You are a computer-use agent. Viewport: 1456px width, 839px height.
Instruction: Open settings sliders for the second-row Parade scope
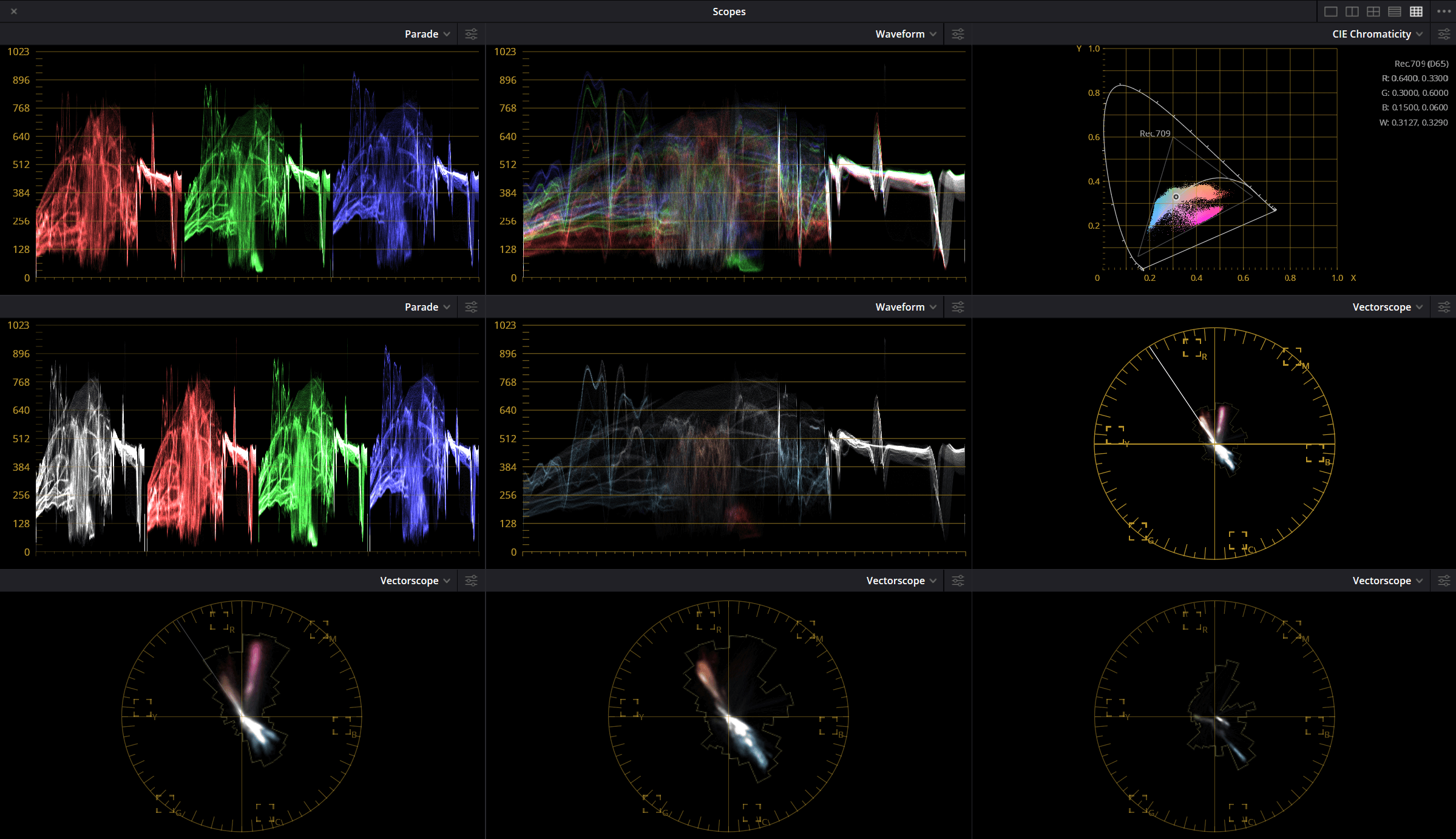click(x=471, y=307)
